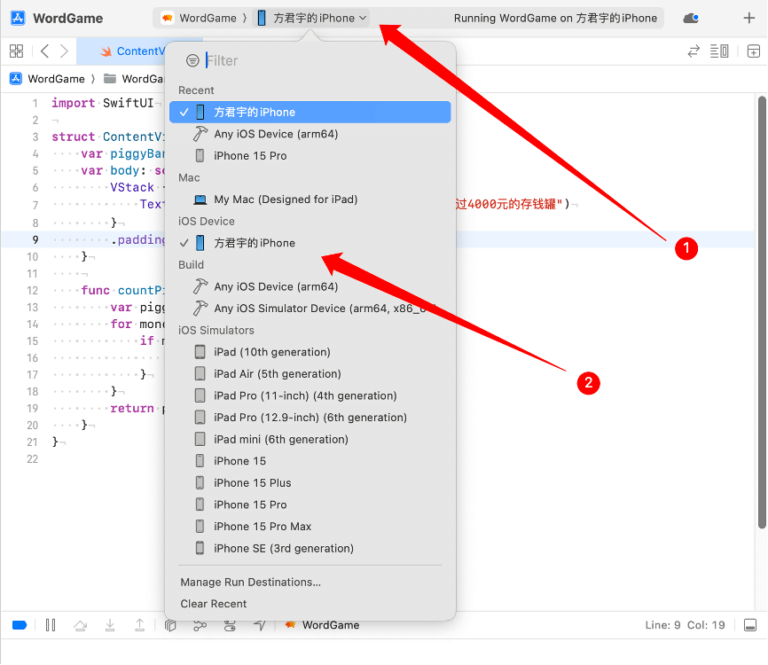
Task: Go forward in editor history
Action: [64, 51]
